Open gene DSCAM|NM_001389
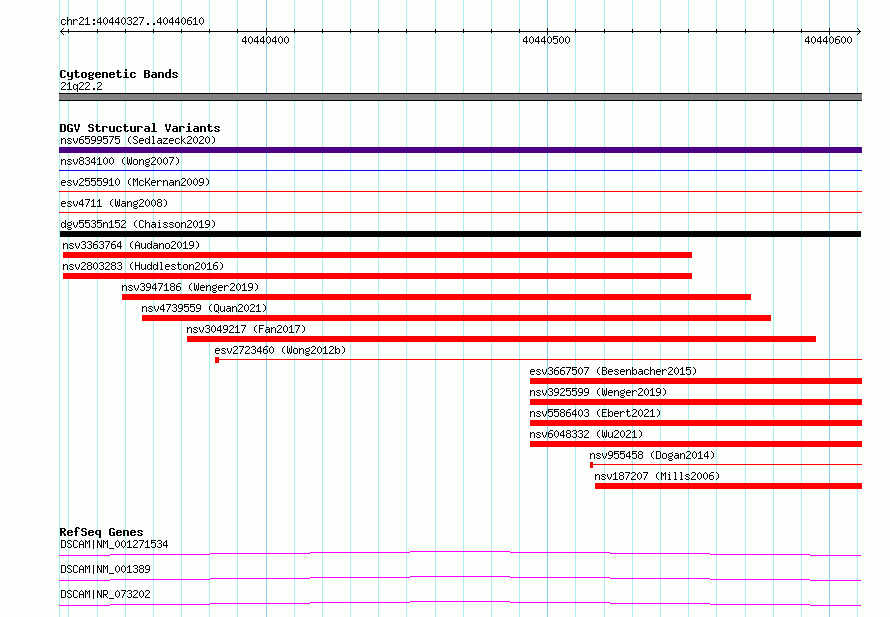This screenshot has width=890, height=617. coord(105,569)
